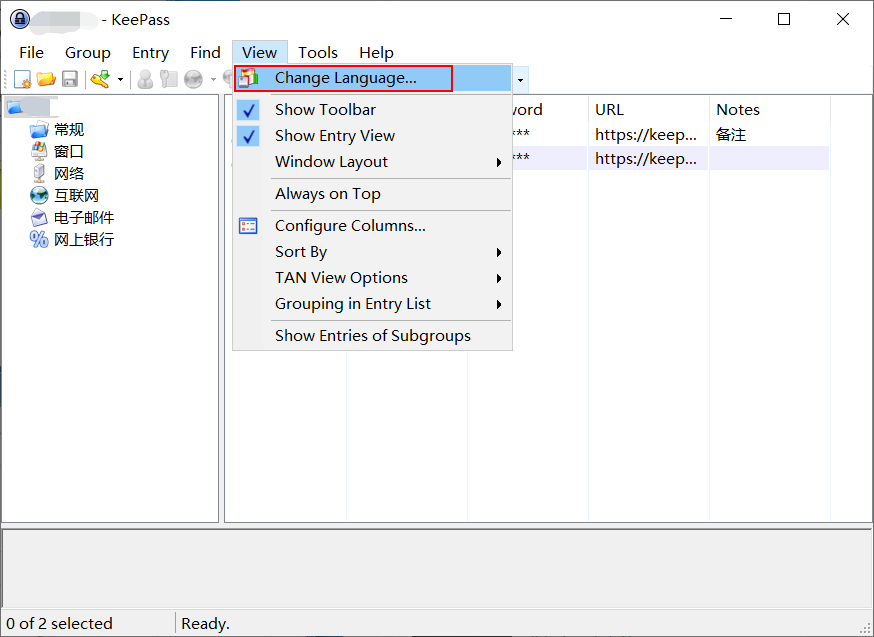Screen dimensions: 874x637
Task: Select the root database folder icon
Action: tap(14, 107)
